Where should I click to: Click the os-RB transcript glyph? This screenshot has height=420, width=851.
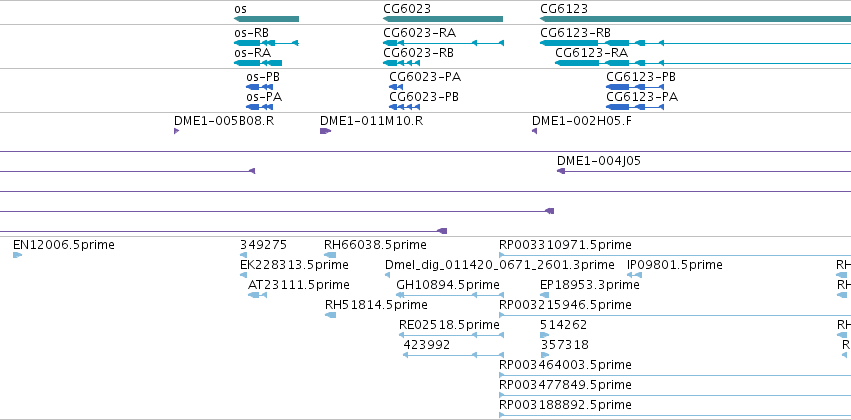(x=266, y=43)
